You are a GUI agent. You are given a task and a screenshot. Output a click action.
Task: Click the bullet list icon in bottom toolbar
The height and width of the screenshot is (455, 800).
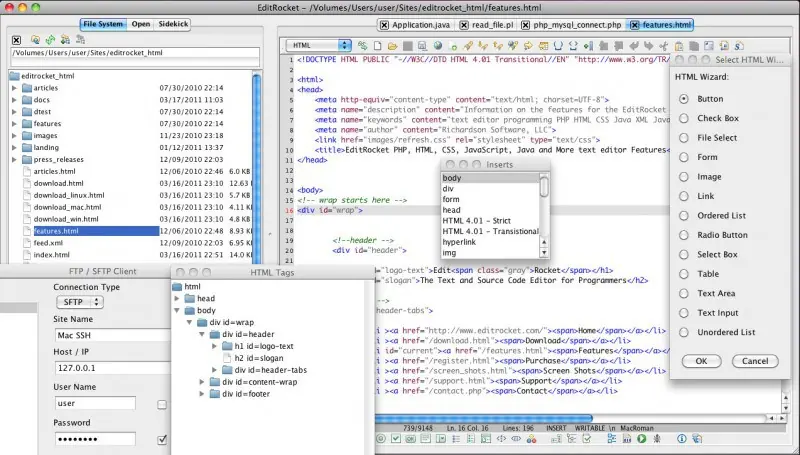pos(456,439)
